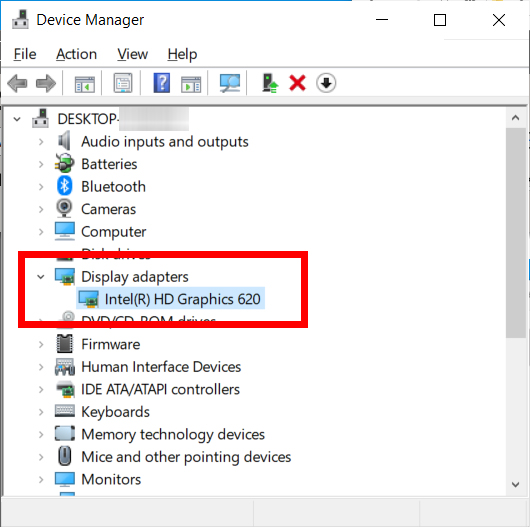Select Mice and other pointing devices
The image size is (530, 527).
(x=186, y=457)
